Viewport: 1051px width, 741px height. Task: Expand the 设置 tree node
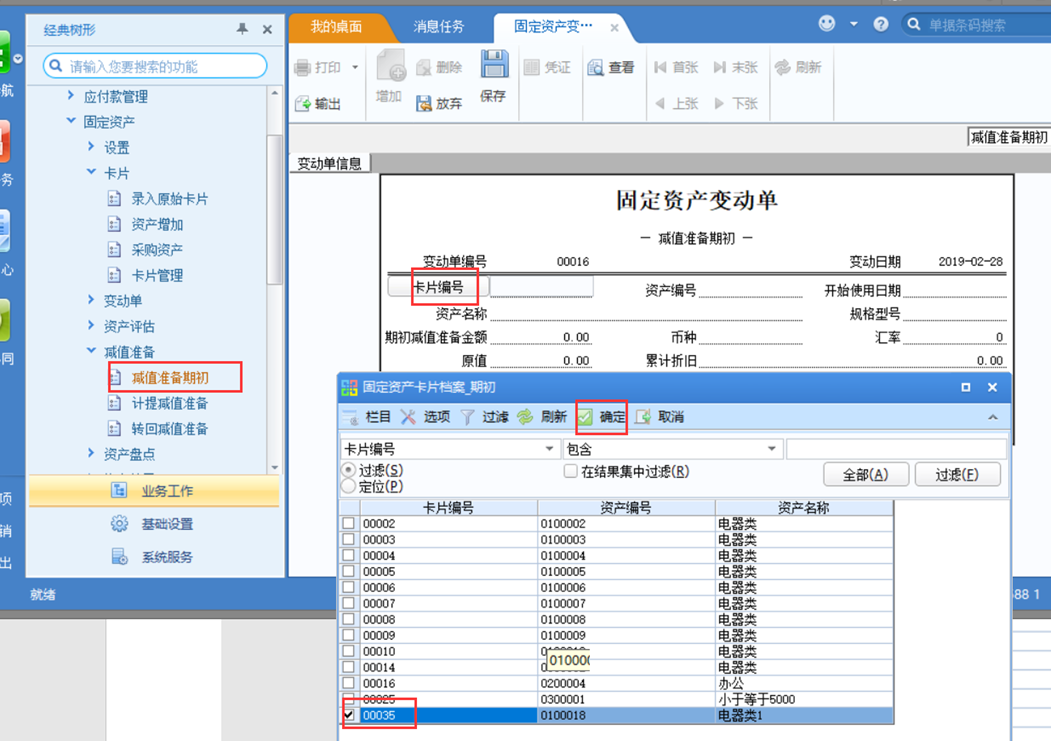(91, 147)
